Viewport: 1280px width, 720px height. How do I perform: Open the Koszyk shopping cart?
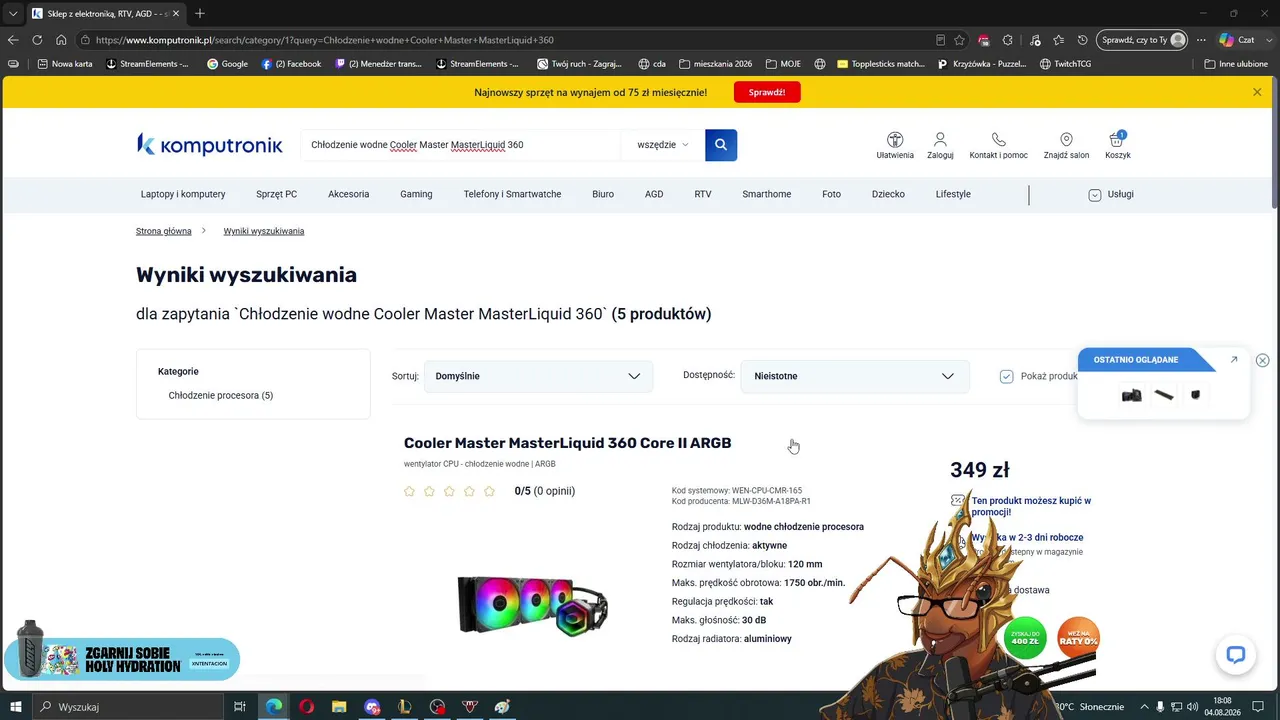pyautogui.click(x=1117, y=145)
